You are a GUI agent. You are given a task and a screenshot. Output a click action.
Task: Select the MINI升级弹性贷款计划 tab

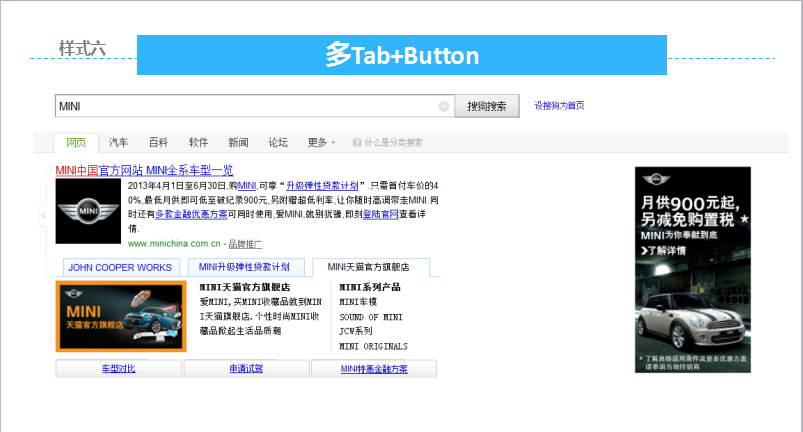246,267
